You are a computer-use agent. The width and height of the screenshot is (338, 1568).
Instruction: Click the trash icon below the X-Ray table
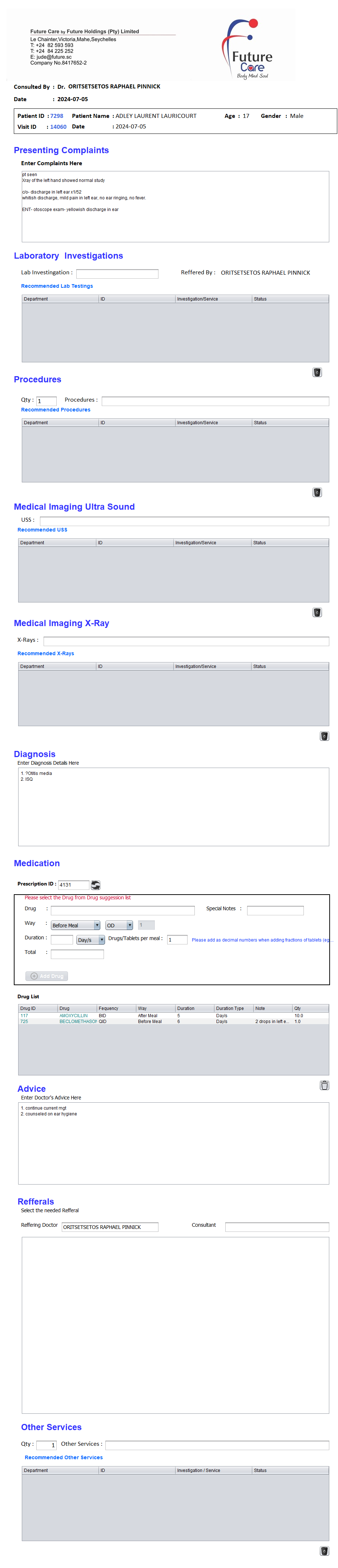(x=324, y=736)
